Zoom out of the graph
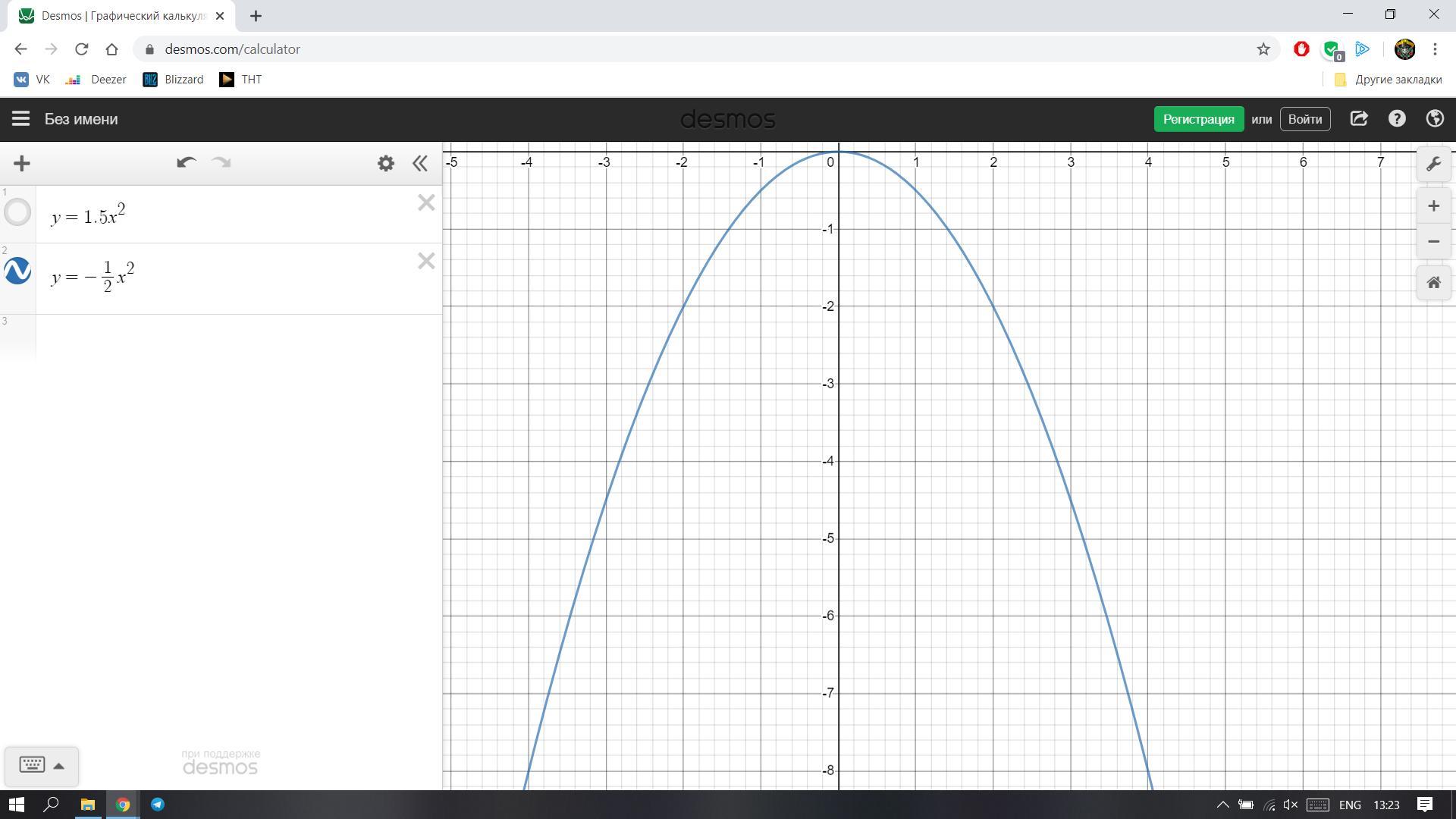Image resolution: width=1456 pixels, height=819 pixels. (x=1433, y=242)
